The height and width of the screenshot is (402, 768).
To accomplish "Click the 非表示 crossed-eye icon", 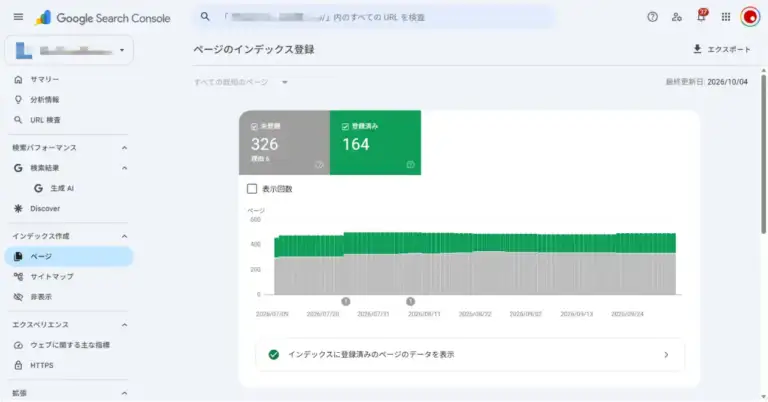I will pos(18,297).
